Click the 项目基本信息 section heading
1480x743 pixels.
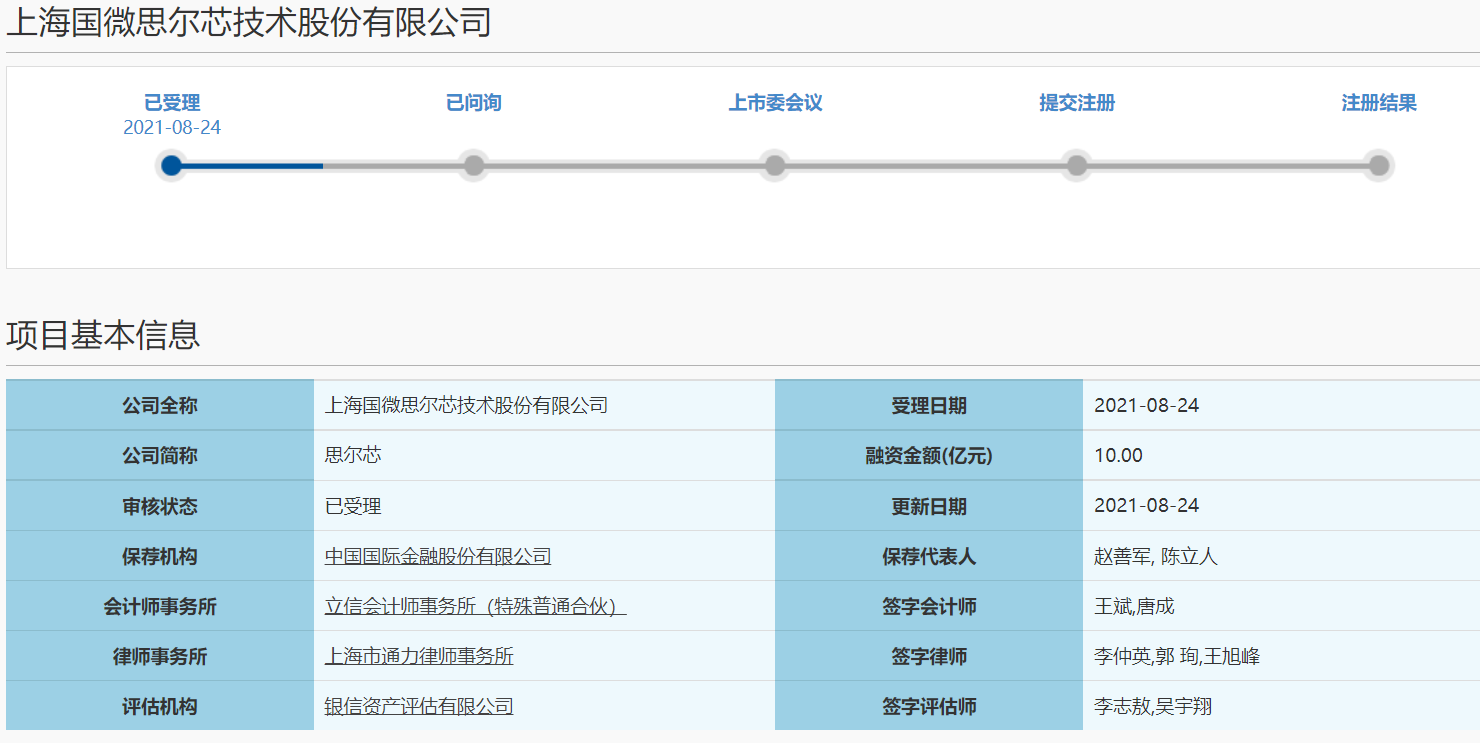103,335
